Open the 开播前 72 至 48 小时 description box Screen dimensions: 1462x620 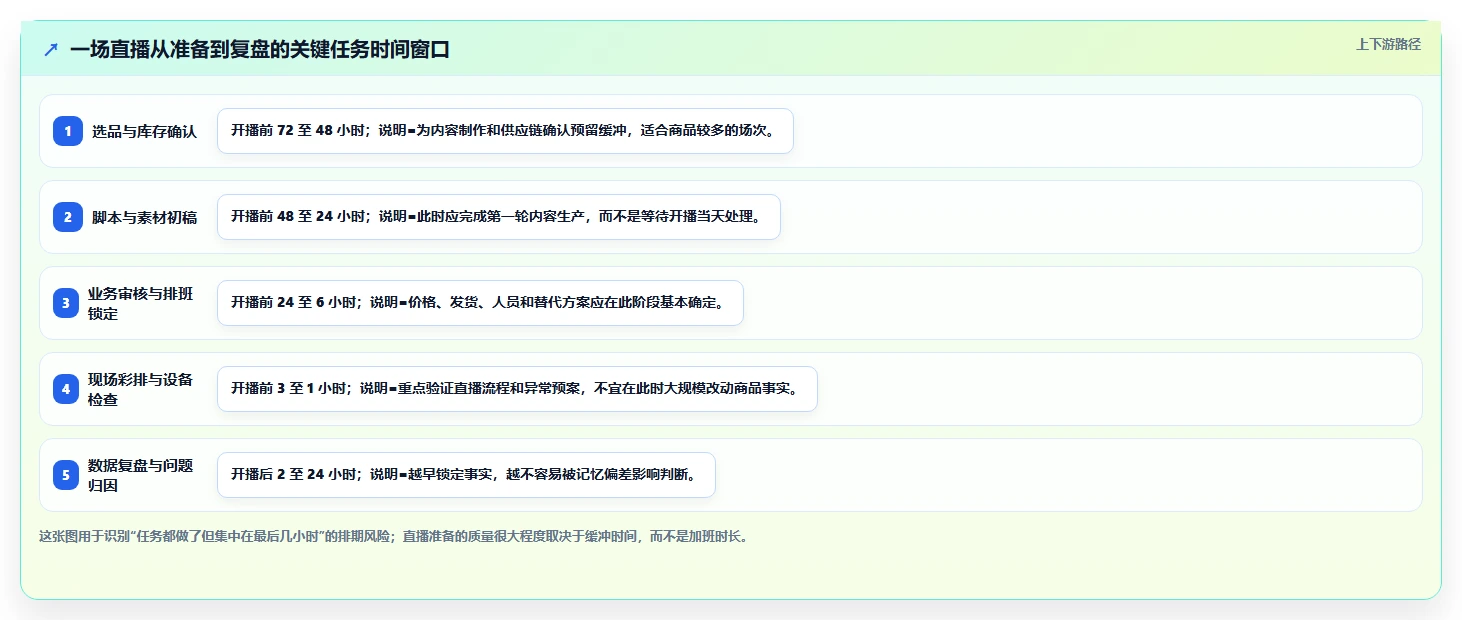[505, 131]
